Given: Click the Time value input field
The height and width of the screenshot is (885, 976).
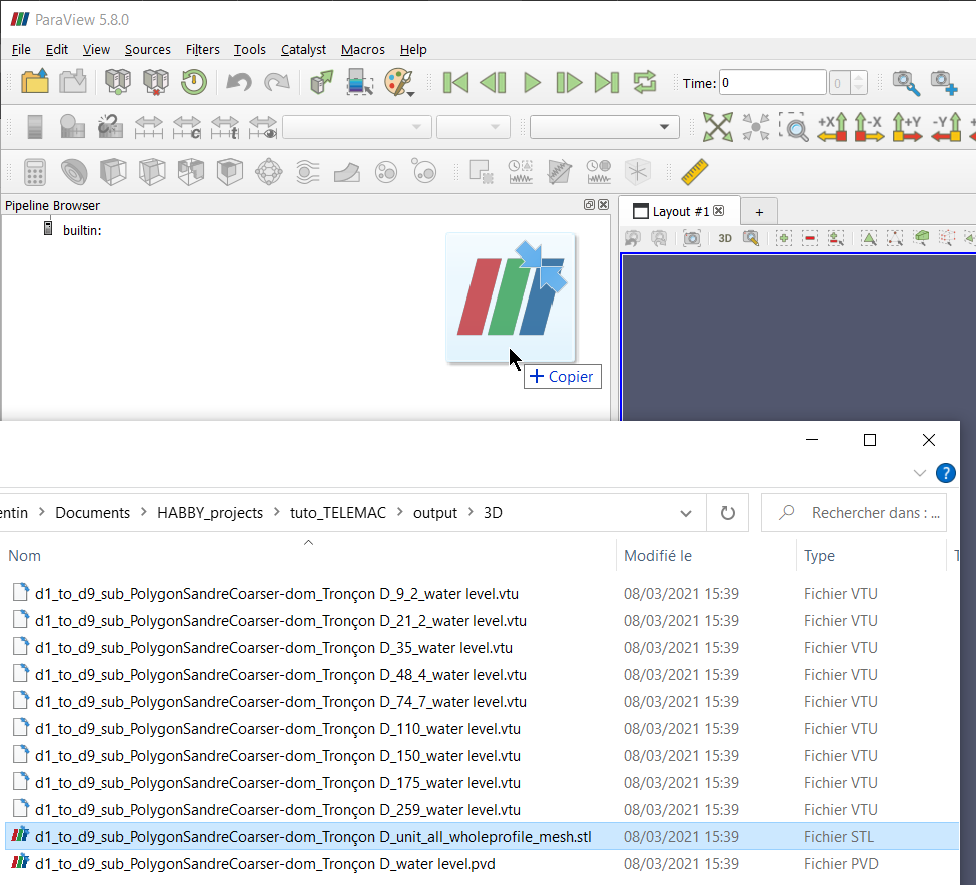Looking at the screenshot, I should pyautogui.click(x=772, y=83).
